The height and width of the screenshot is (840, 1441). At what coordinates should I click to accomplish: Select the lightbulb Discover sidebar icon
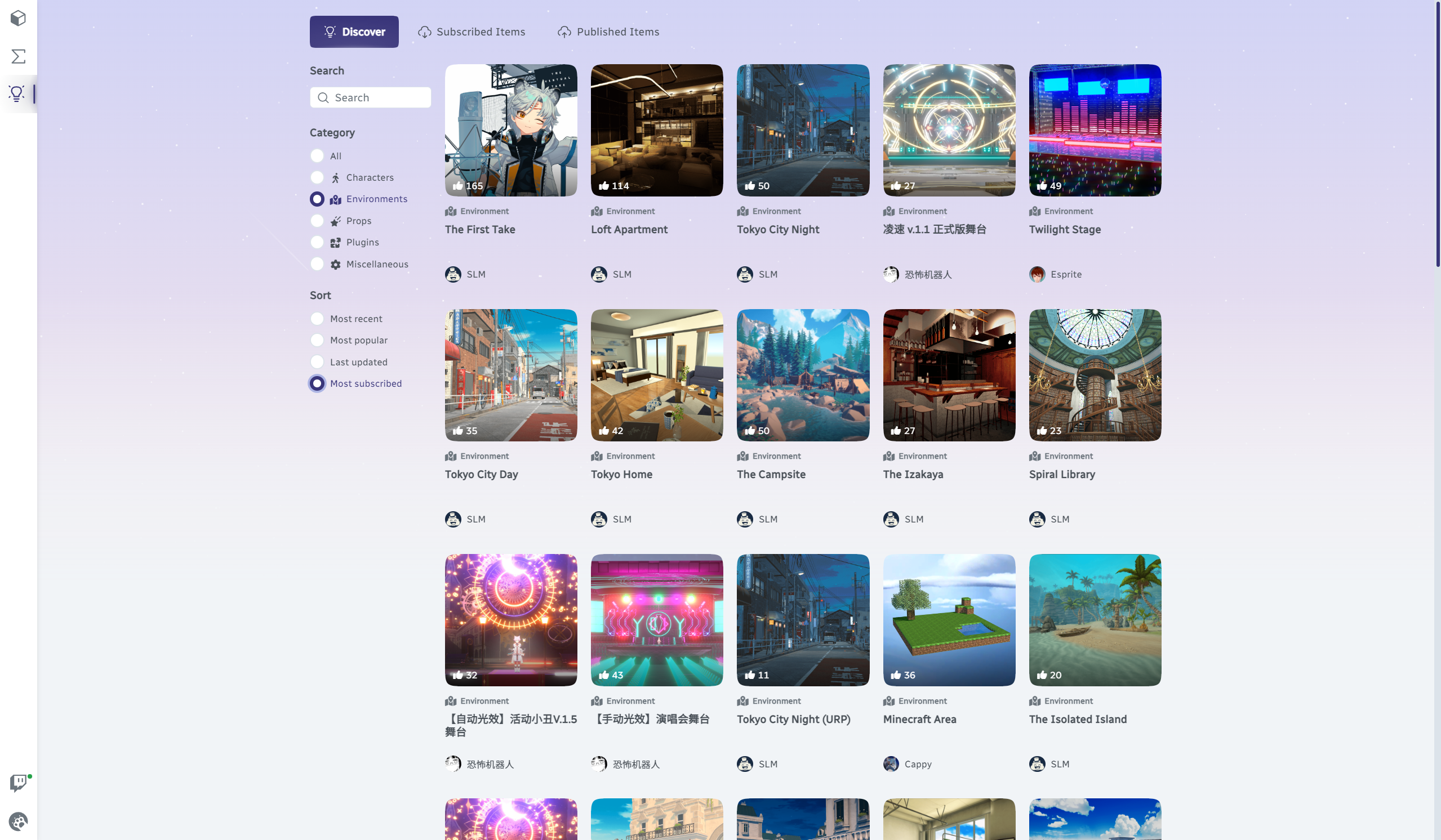[x=17, y=93]
